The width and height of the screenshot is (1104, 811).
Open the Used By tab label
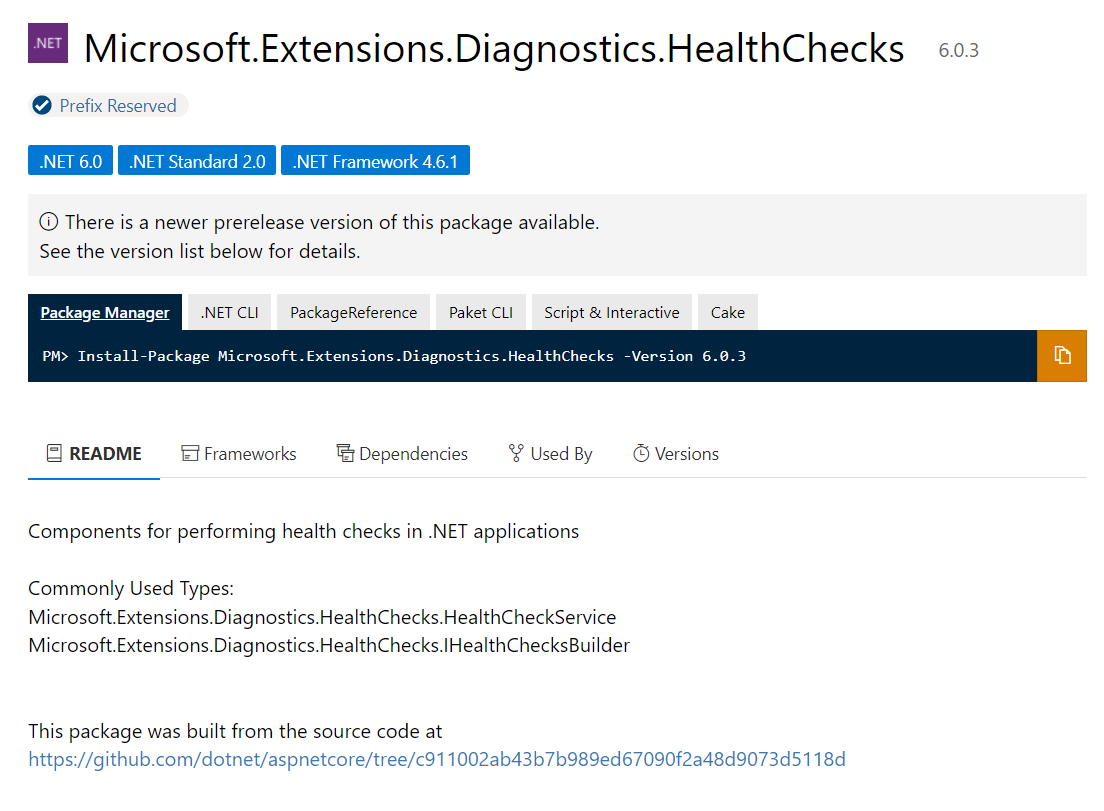click(x=561, y=454)
